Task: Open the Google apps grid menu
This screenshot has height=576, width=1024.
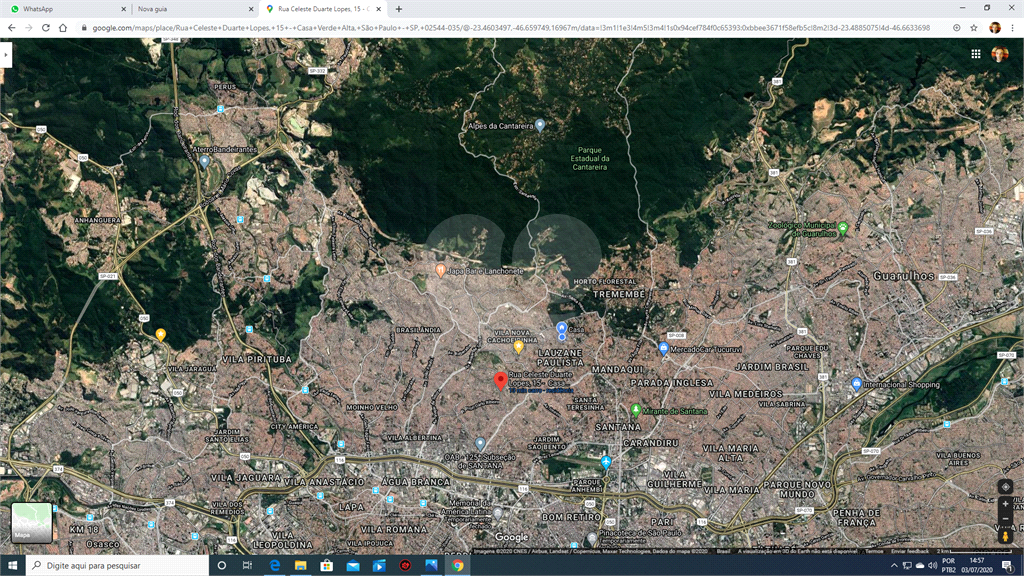Action: pyautogui.click(x=976, y=54)
